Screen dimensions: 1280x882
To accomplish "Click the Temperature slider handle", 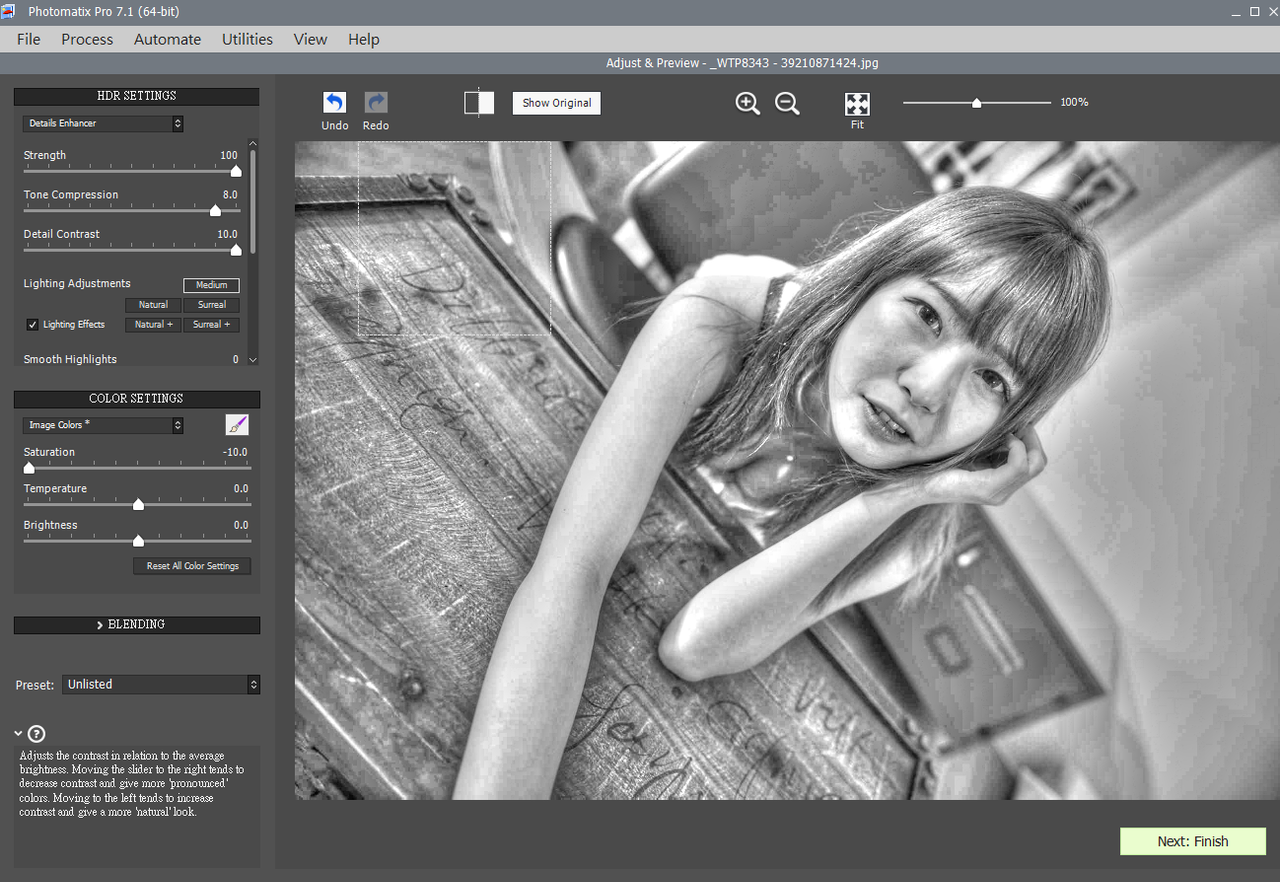I will 138,505.
